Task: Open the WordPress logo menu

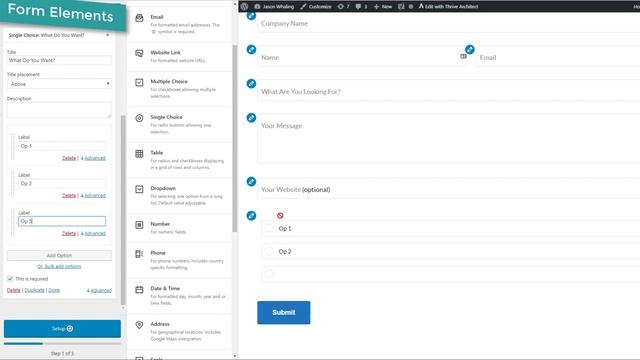Action: 244,6
